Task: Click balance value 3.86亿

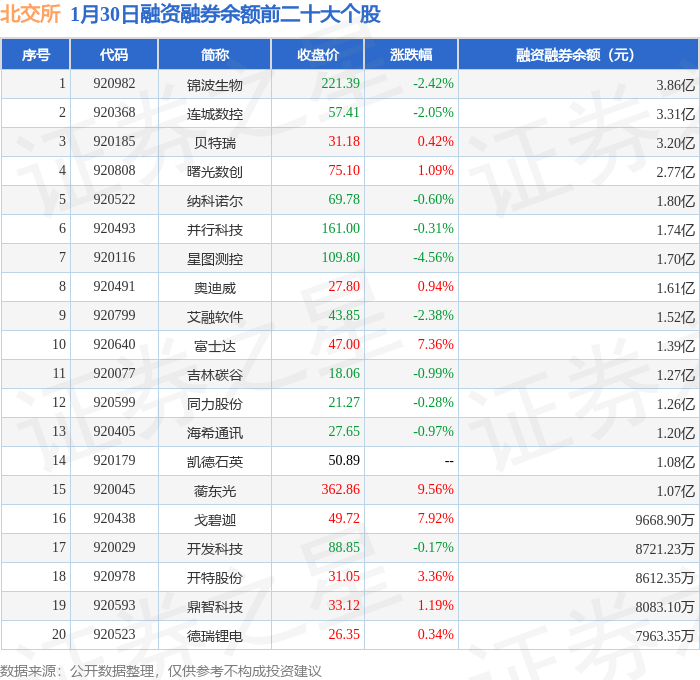Action: point(675,85)
